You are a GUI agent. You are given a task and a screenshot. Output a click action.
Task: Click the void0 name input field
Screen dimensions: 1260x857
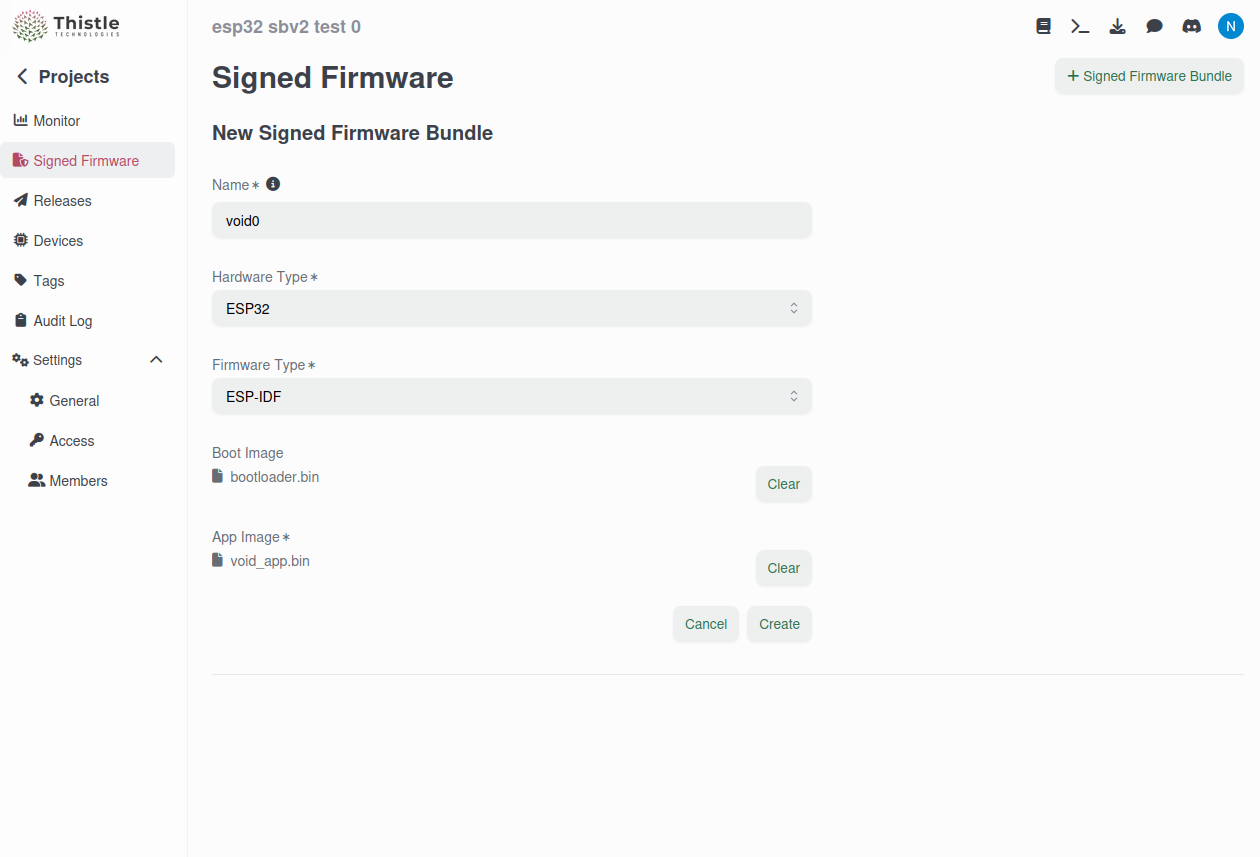click(511, 220)
